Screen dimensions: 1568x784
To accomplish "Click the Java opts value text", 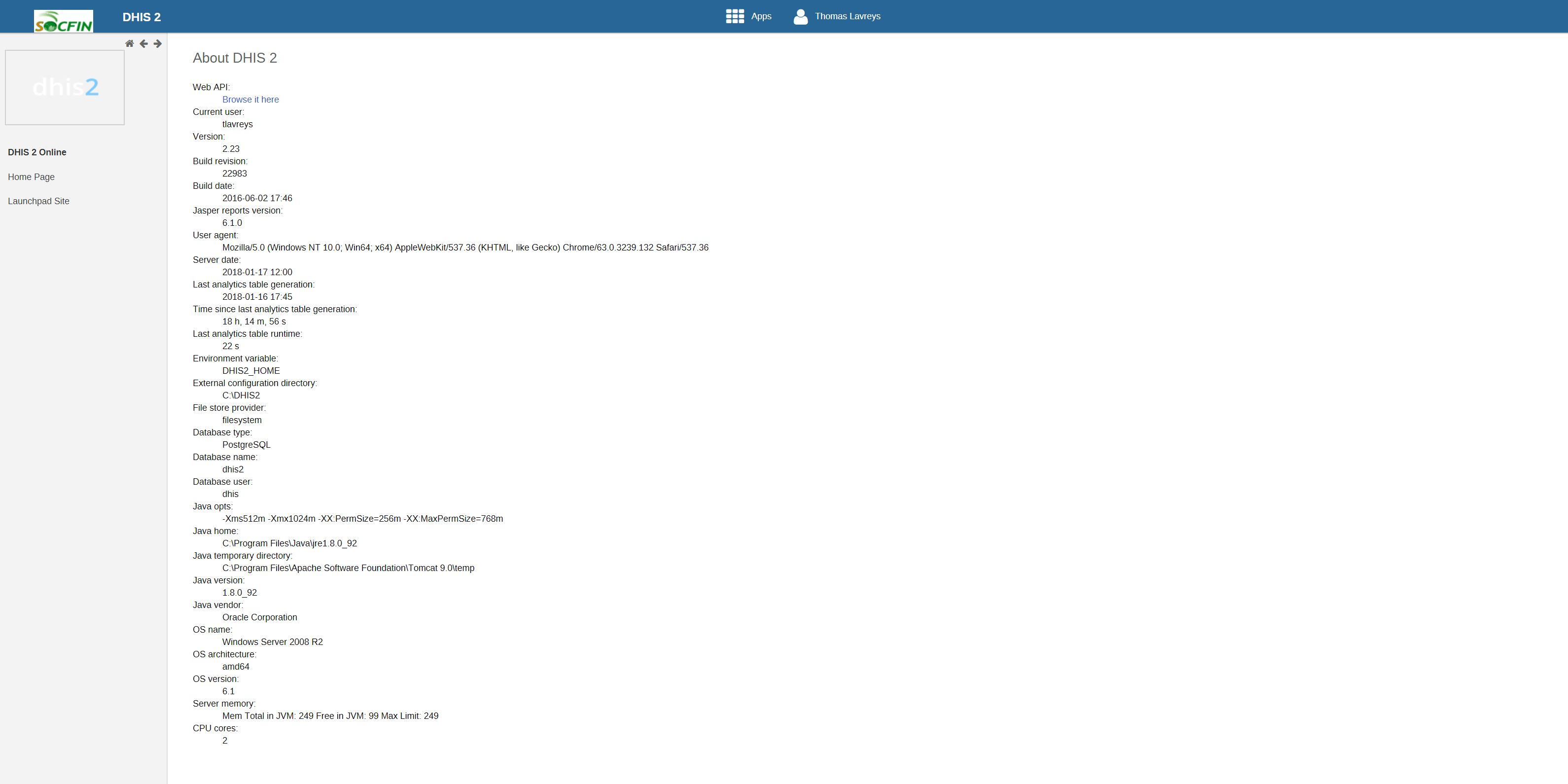I will click(362, 519).
